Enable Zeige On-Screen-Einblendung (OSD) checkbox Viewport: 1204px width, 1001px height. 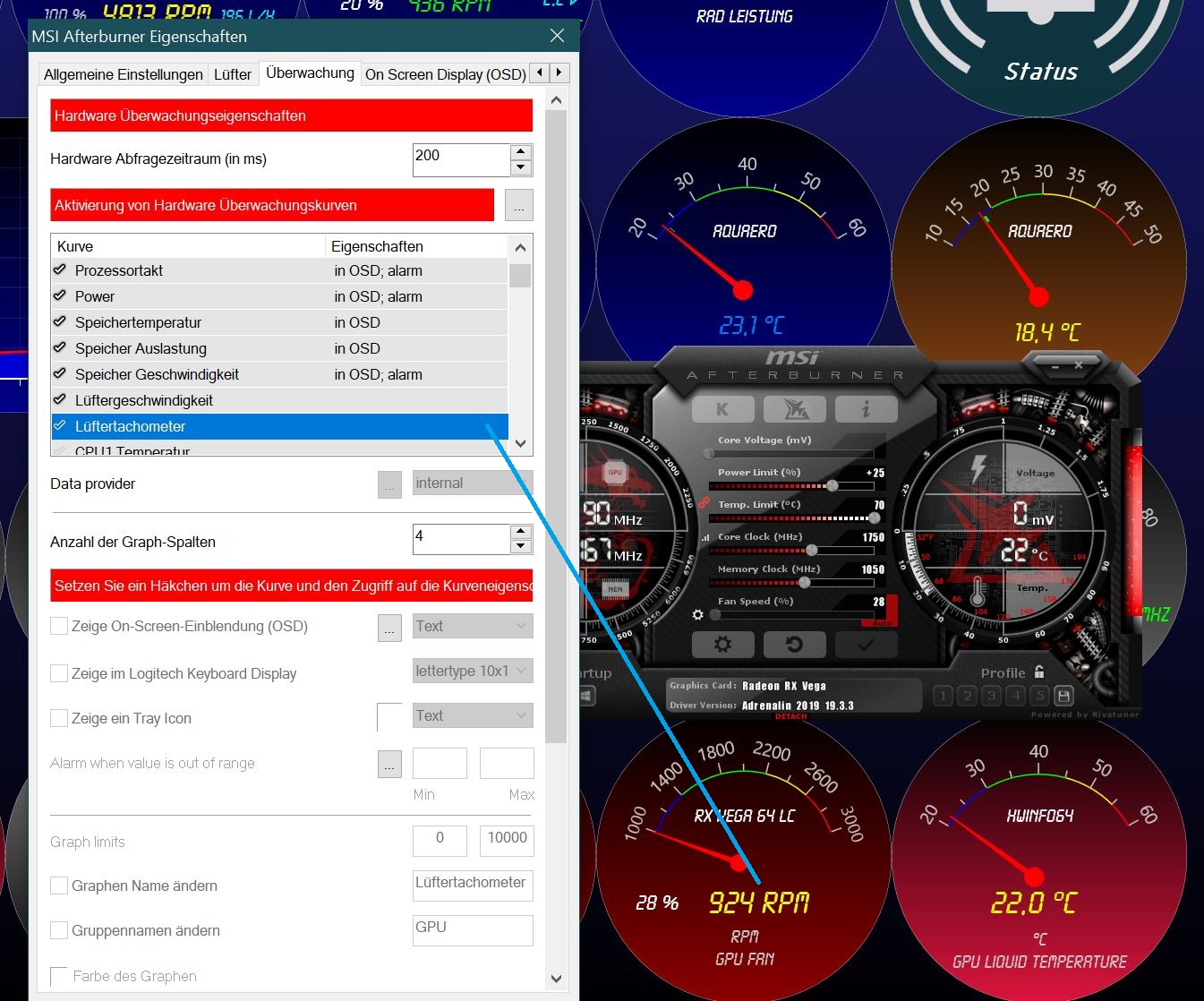tap(59, 626)
